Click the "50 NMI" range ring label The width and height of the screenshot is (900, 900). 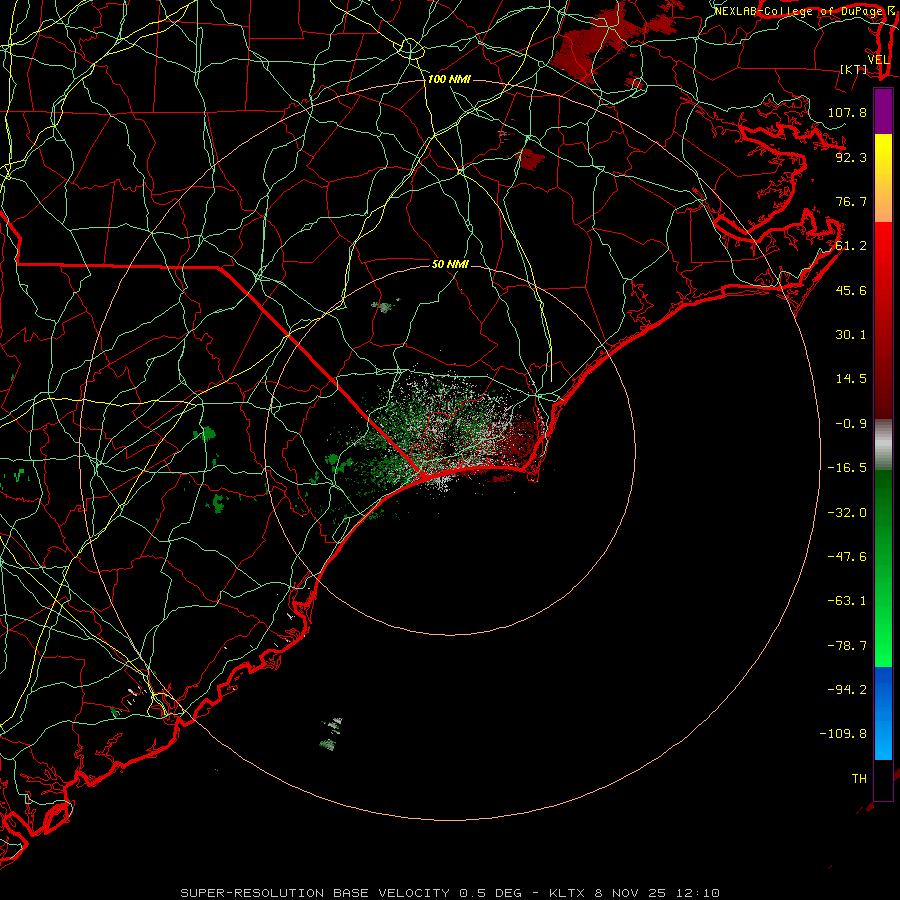(x=450, y=264)
